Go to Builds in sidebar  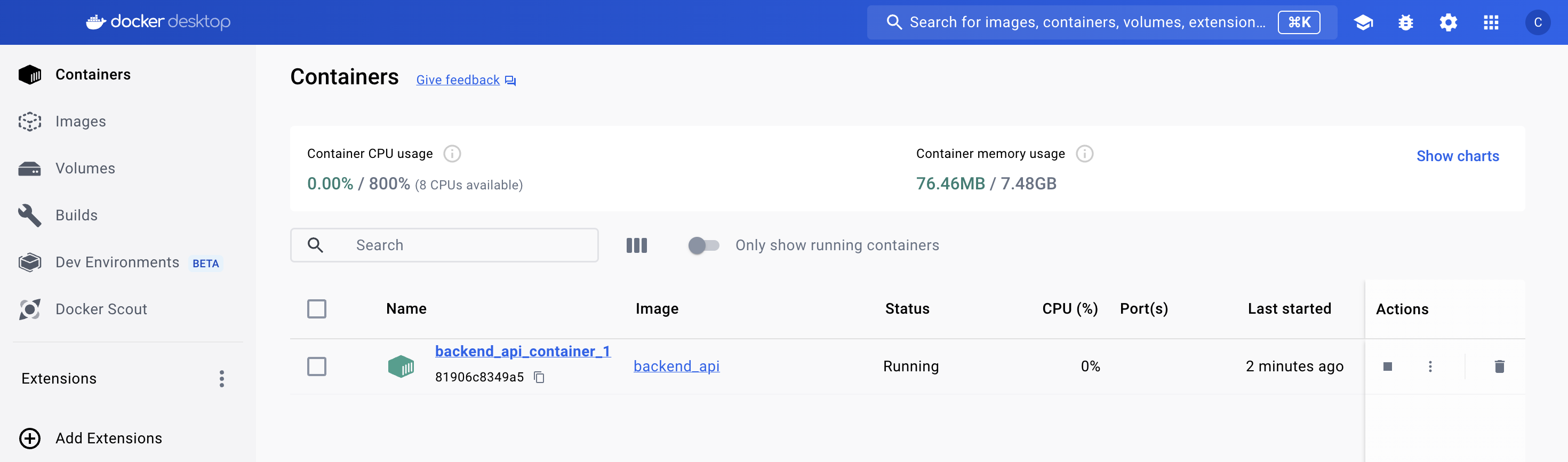tap(76, 216)
